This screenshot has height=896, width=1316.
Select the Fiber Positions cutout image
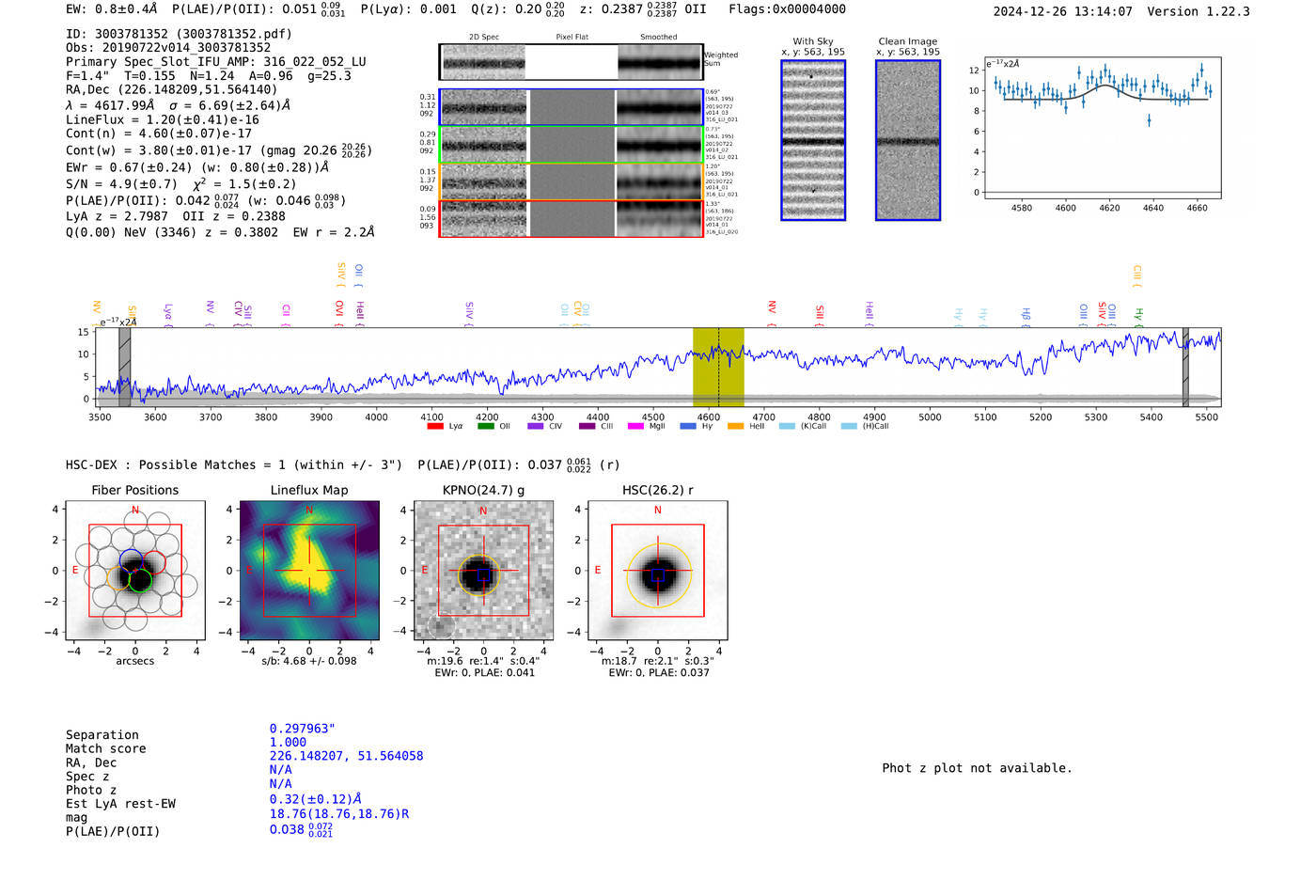135,571
